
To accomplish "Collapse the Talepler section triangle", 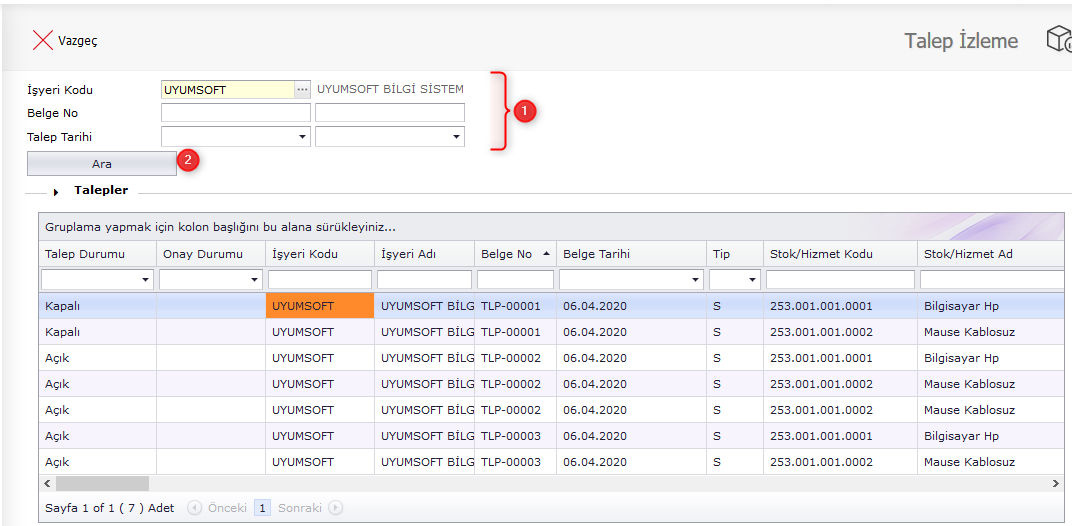I will (56, 191).
